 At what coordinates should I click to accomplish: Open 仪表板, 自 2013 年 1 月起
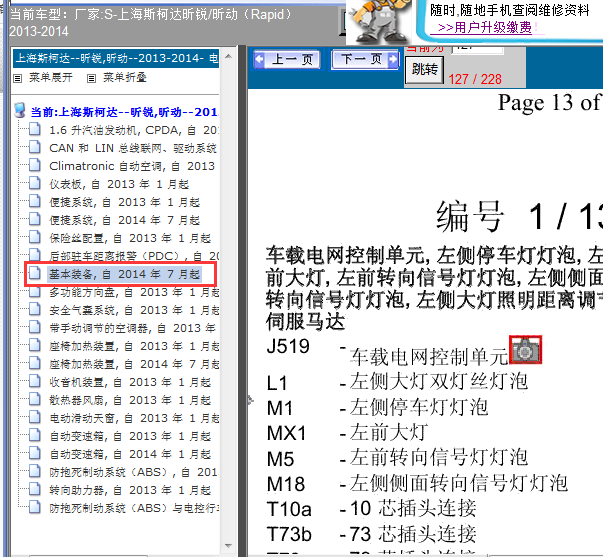(x=119, y=184)
